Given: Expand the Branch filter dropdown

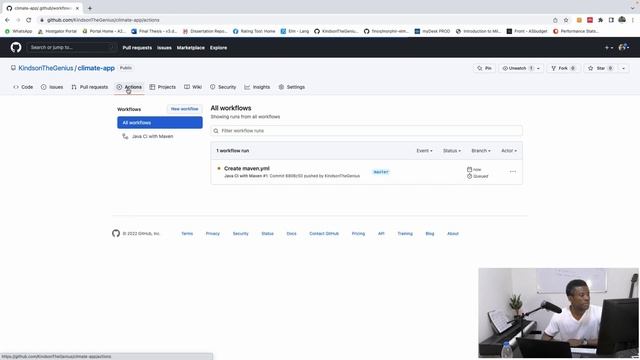Looking at the screenshot, I should tap(481, 151).
